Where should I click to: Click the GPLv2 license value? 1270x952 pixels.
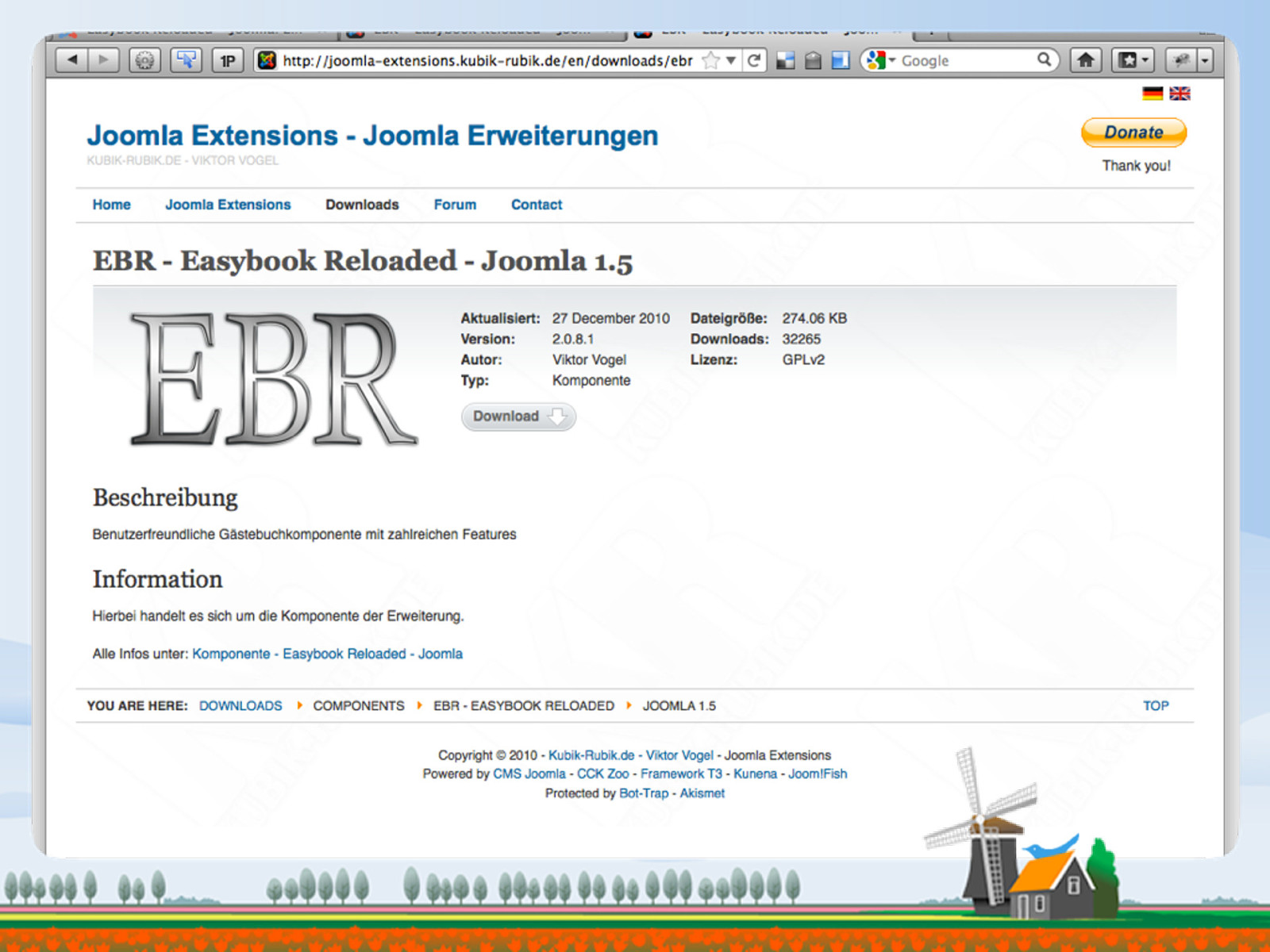click(x=803, y=359)
